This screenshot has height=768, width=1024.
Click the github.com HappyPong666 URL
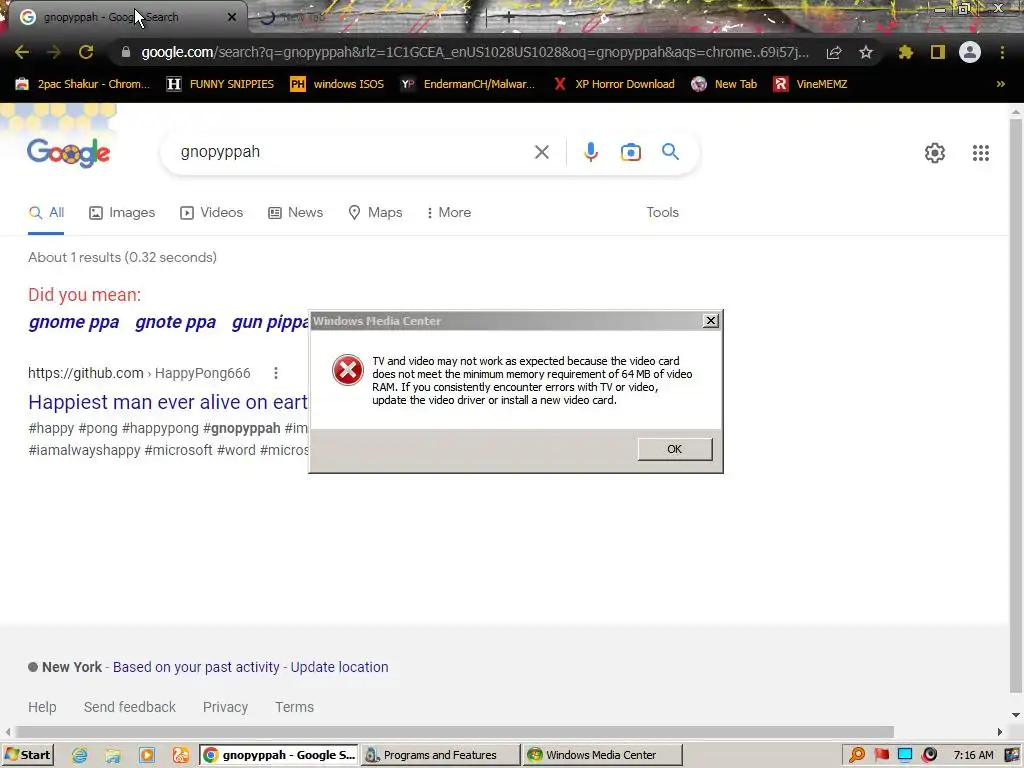[x=139, y=374]
